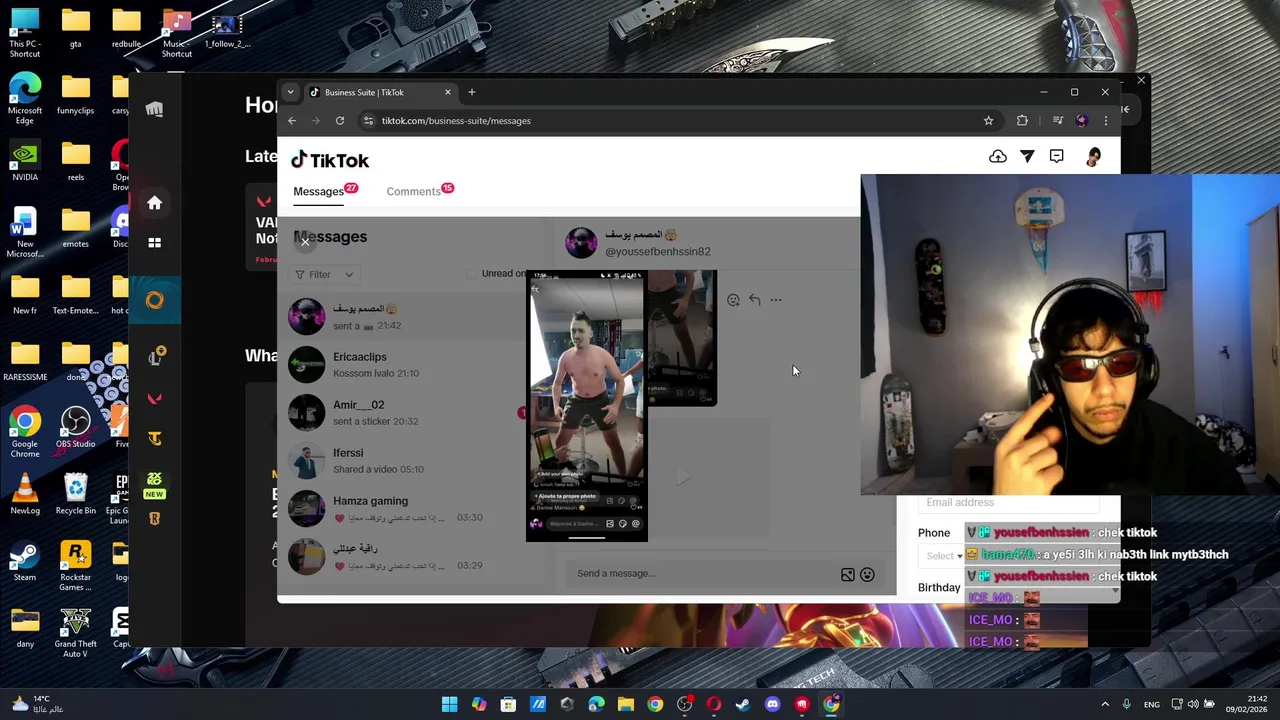Go back in the Chrome browser
The height and width of the screenshot is (720, 1280).
click(292, 121)
